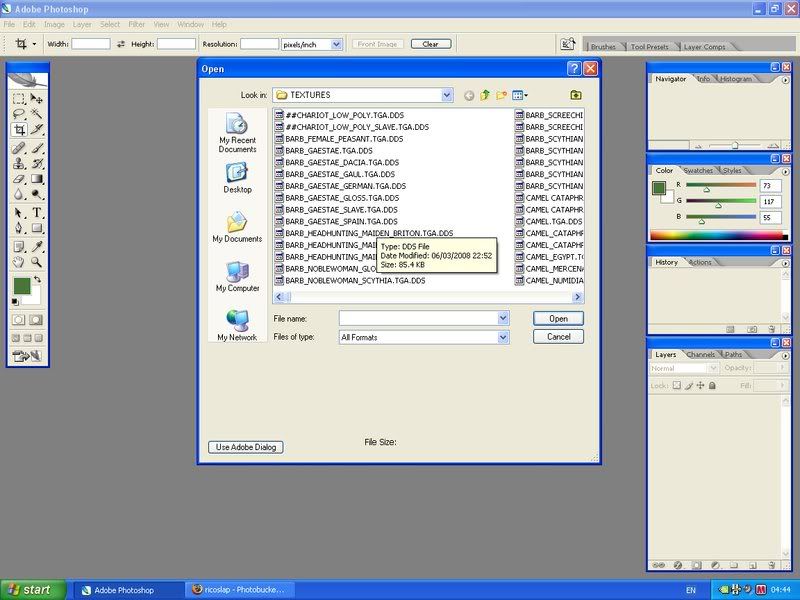Expand the File name dropdown list
800x600 pixels.
click(503, 318)
